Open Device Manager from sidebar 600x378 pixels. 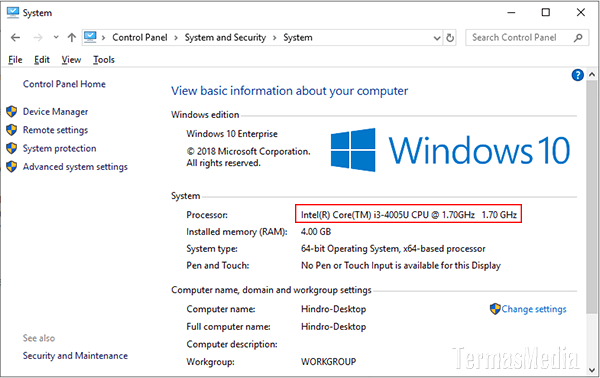[x=55, y=112]
